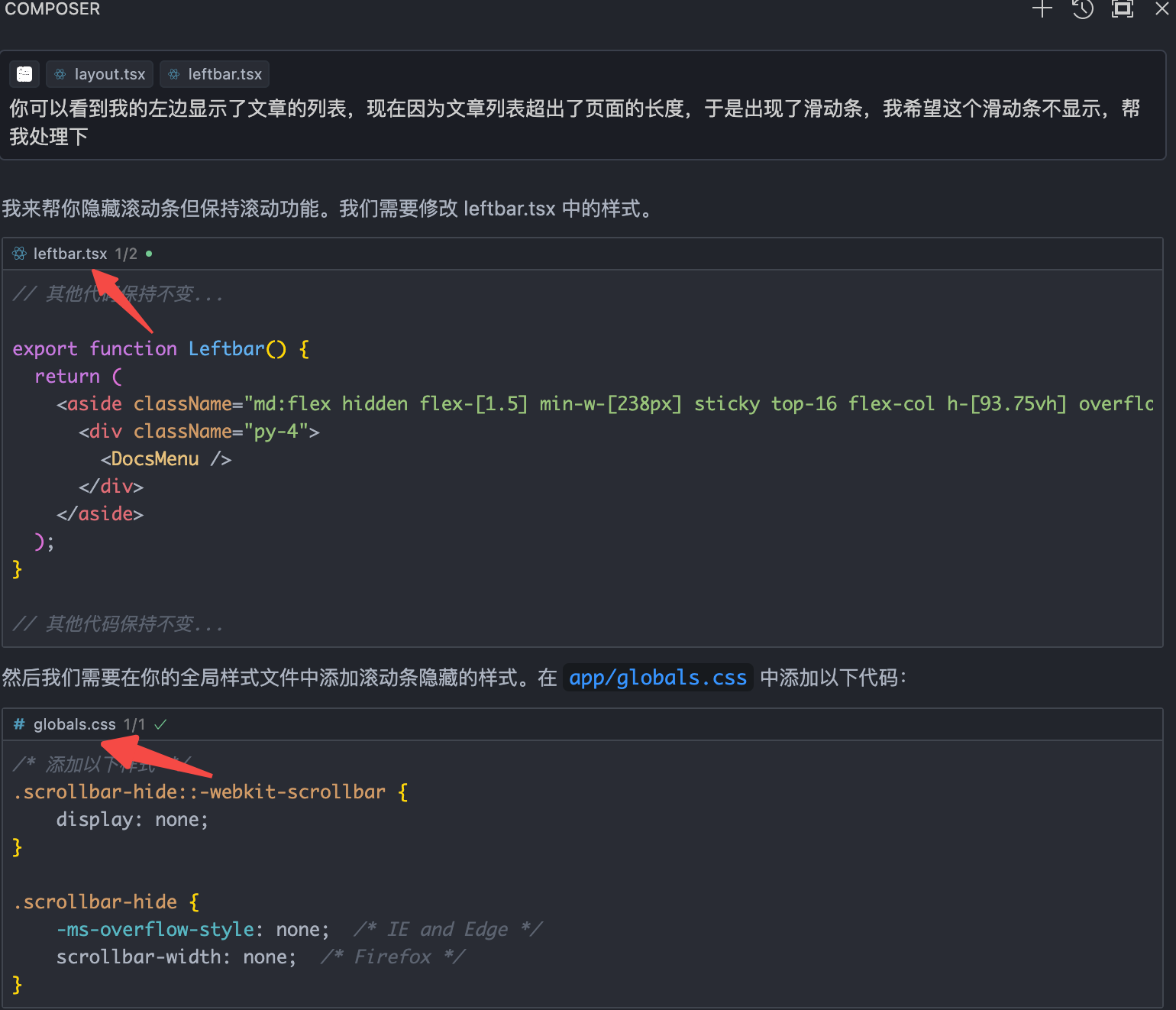Image resolution: width=1176 pixels, height=1010 pixels.
Task: Click the hash icon beside globals.css
Action: [19, 724]
